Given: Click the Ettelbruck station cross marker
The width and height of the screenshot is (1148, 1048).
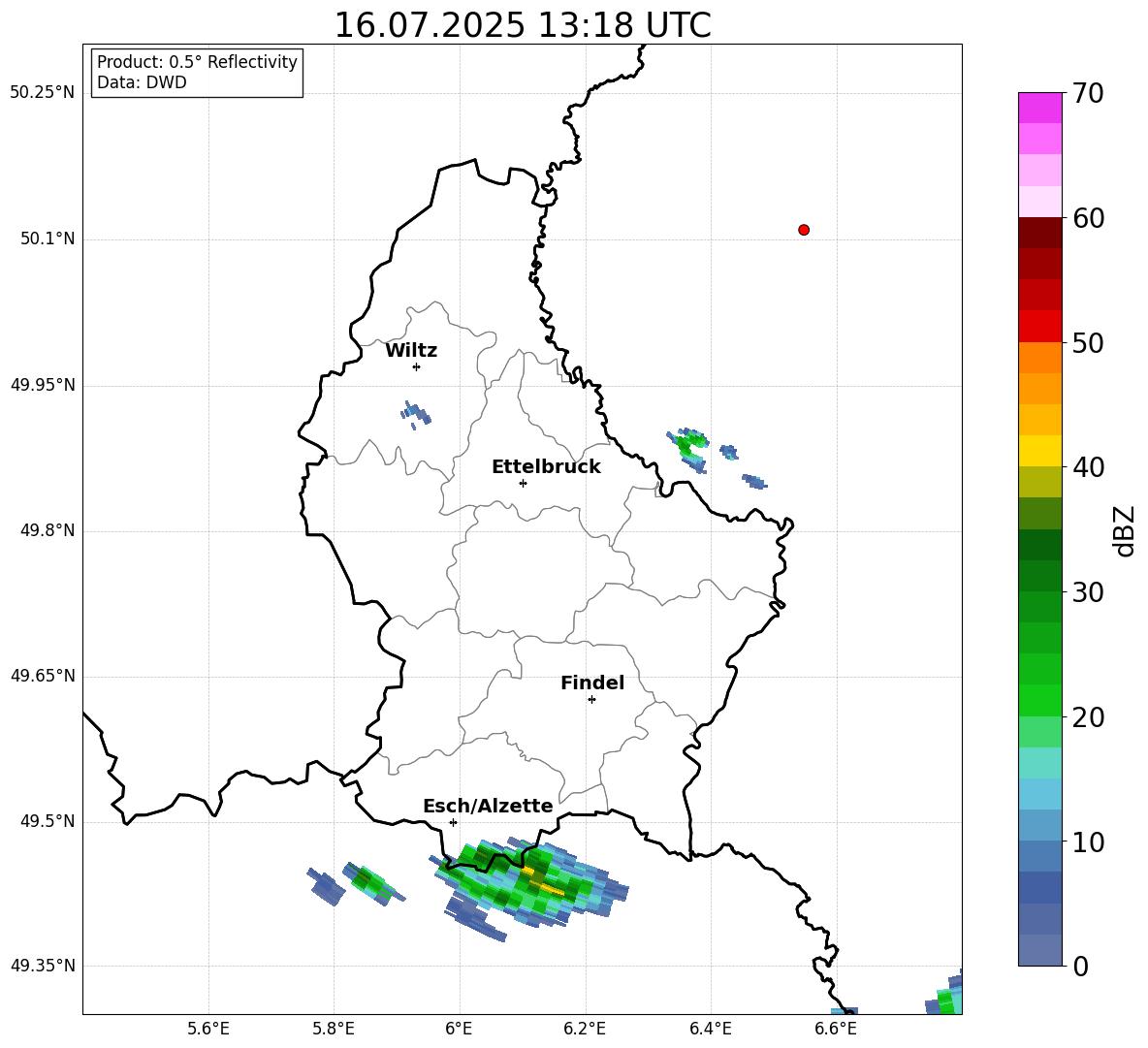Looking at the screenshot, I should point(523,483).
